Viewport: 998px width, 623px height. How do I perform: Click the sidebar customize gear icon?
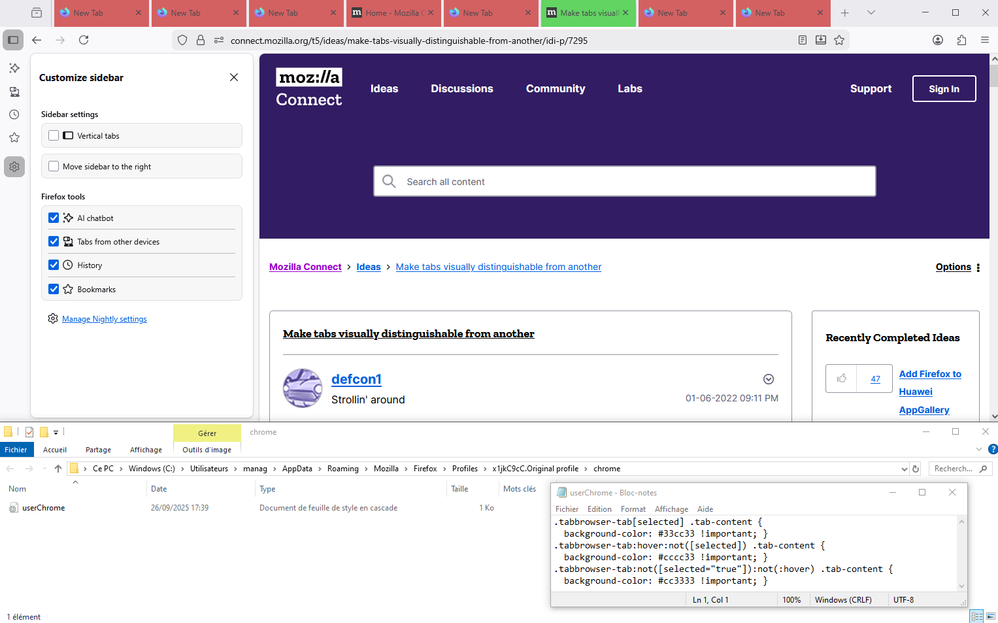14,167
